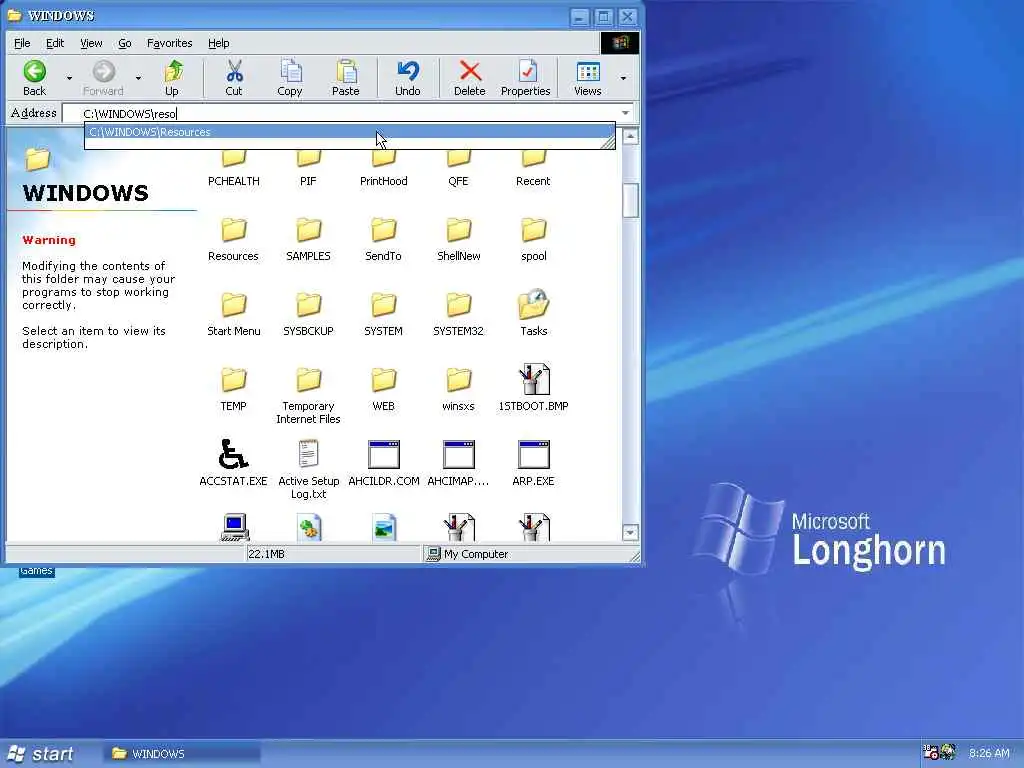This screenshot has width=1024, height=768.
Task: Open the Views dropdown arrow
Action: [x=623, y=78]
